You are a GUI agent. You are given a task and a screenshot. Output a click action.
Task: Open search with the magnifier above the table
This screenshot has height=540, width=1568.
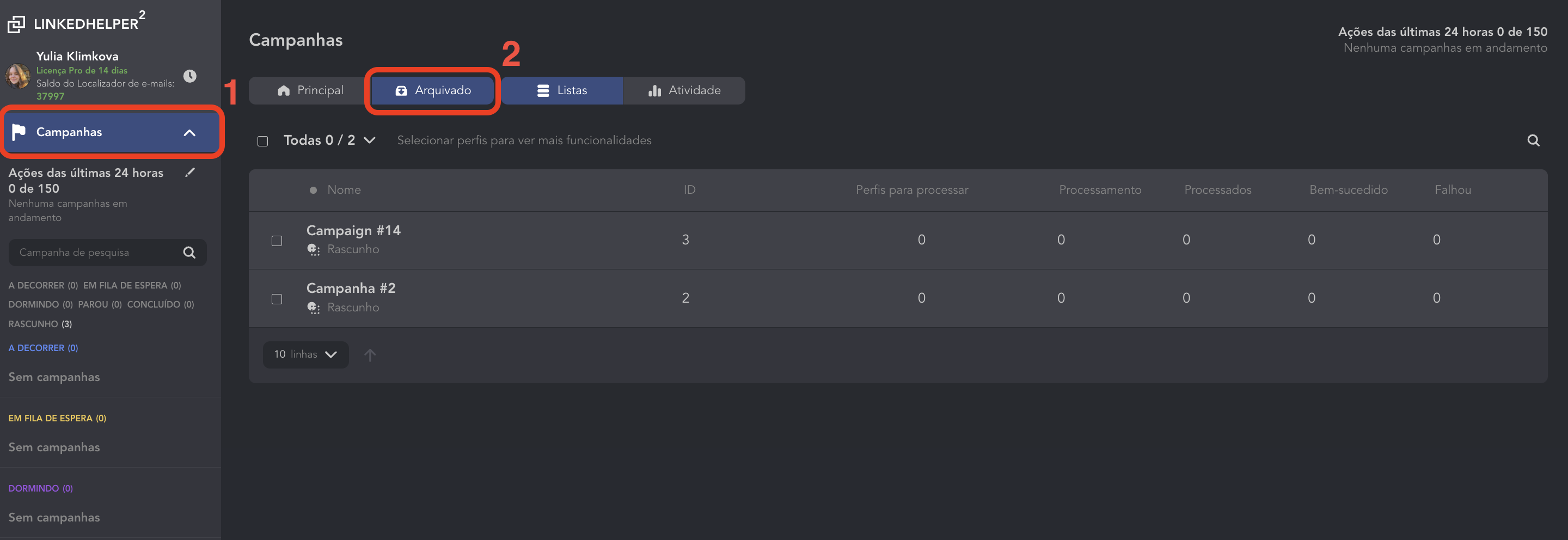[x=1533, y=140]
